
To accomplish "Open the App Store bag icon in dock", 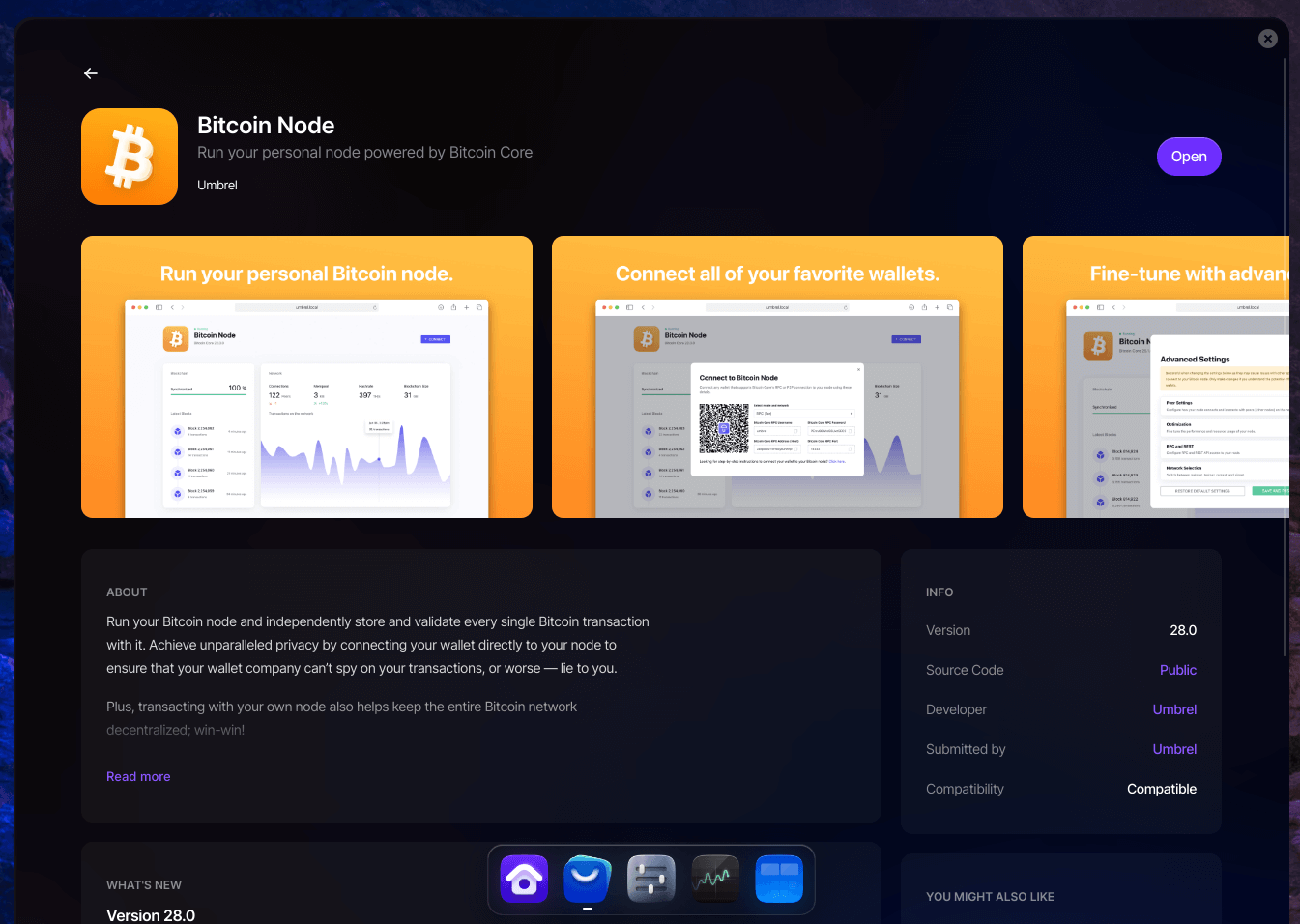I will (588, 880).
